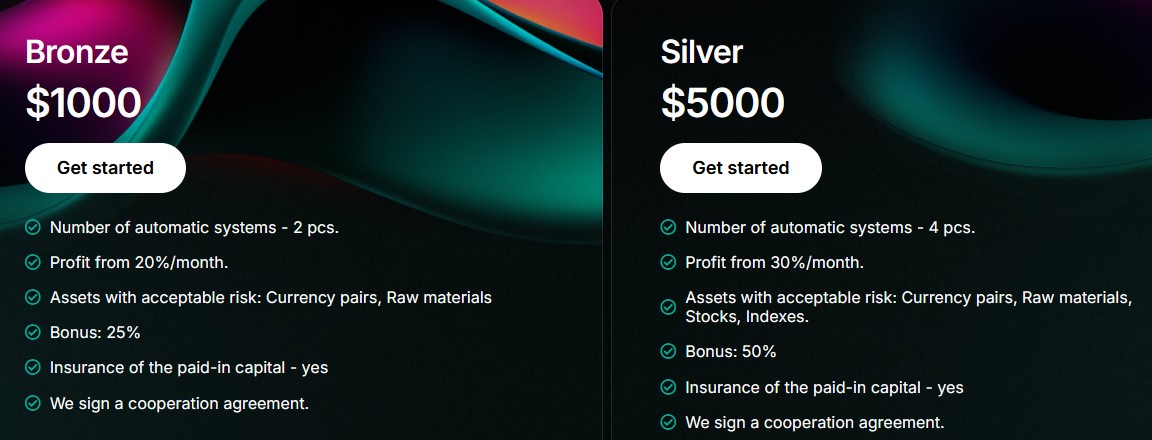This screenshot has height=440, width=1152.
Task: Click Get started under Silver plan
Action: coord(740,168)
